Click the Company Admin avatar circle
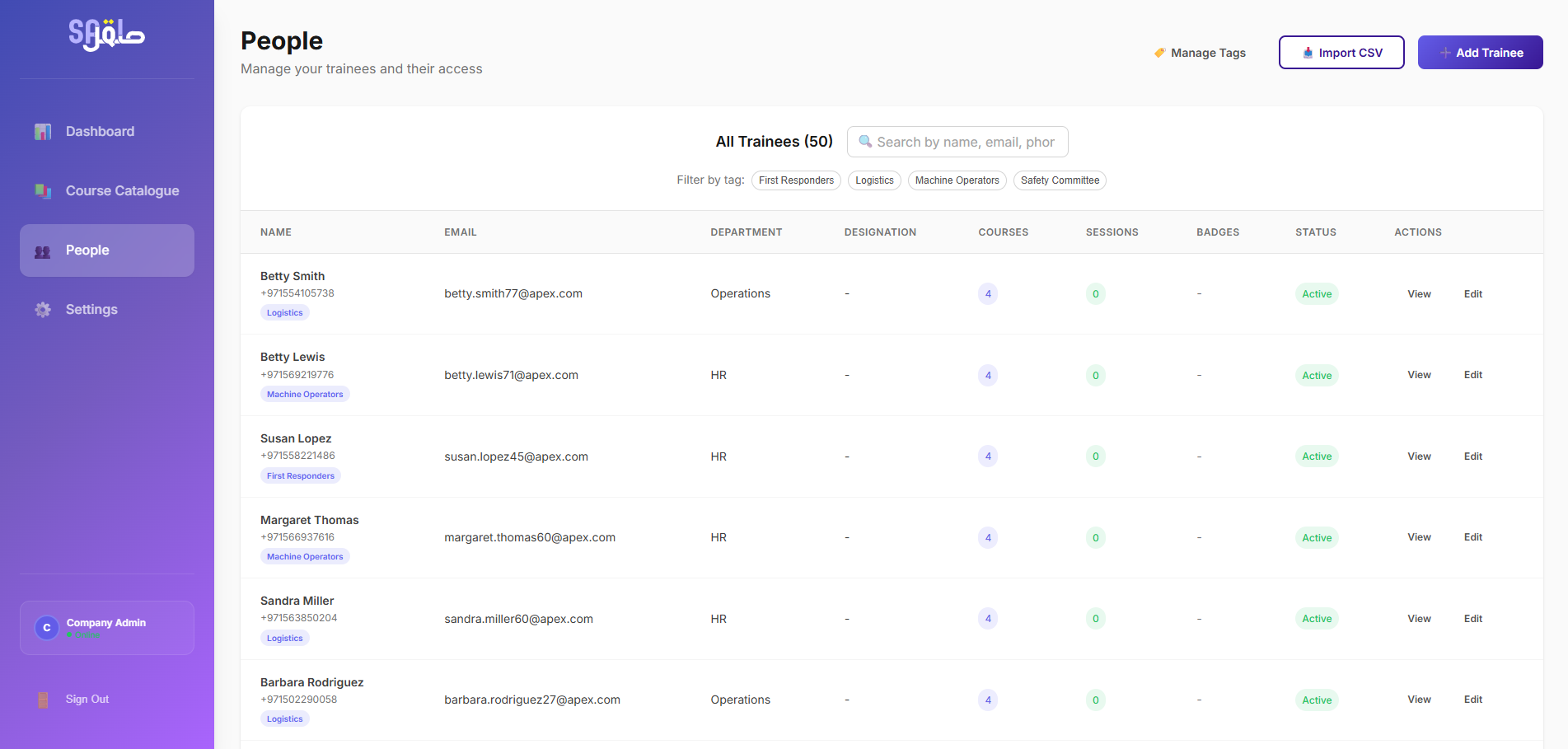Viewport: 1568px width, 749px height. pos(47,628)
